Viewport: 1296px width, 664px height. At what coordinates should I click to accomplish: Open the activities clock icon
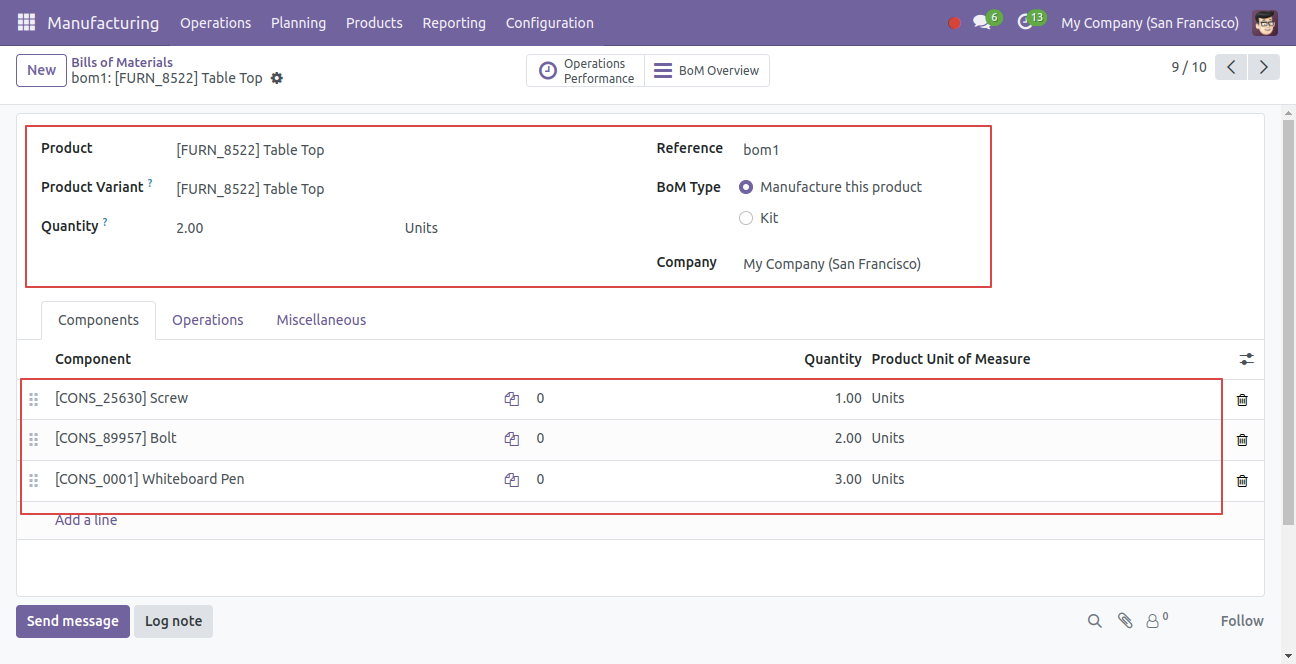[x=1024, y=22]
